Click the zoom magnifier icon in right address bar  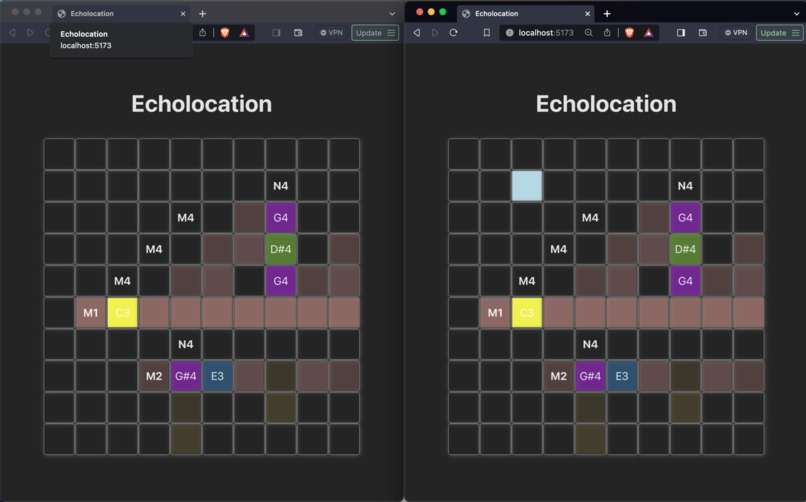(x=589, y=33)
